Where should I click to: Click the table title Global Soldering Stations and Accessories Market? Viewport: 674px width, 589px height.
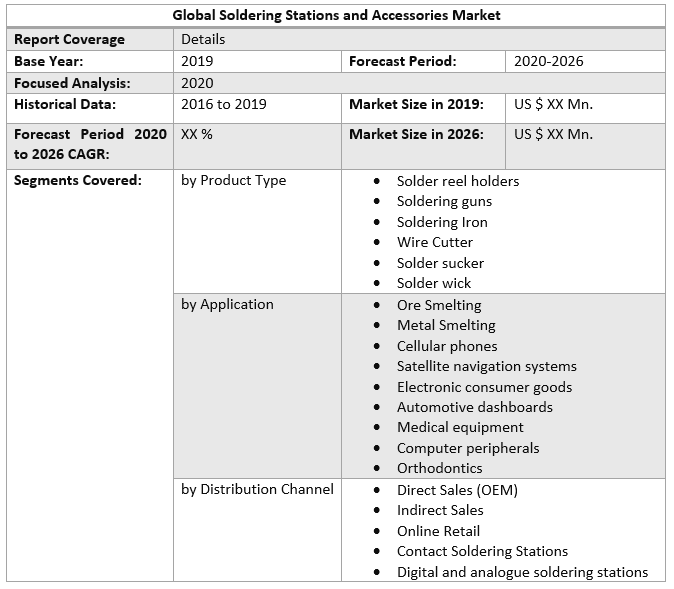click(x=336, y=15)
